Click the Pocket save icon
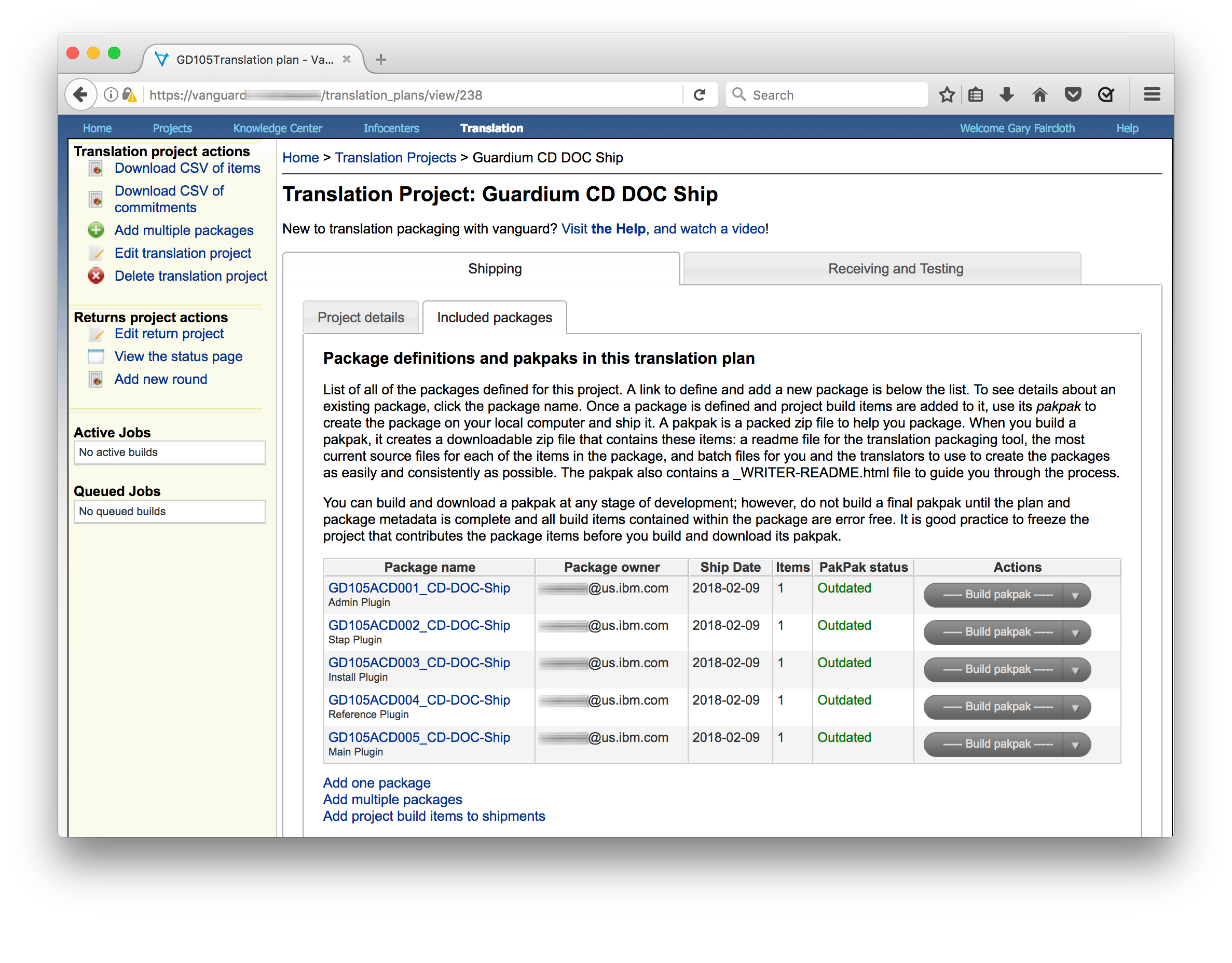Image resolution: width=1232 pixels, height=963 pixels. [x=1072, y=95]
